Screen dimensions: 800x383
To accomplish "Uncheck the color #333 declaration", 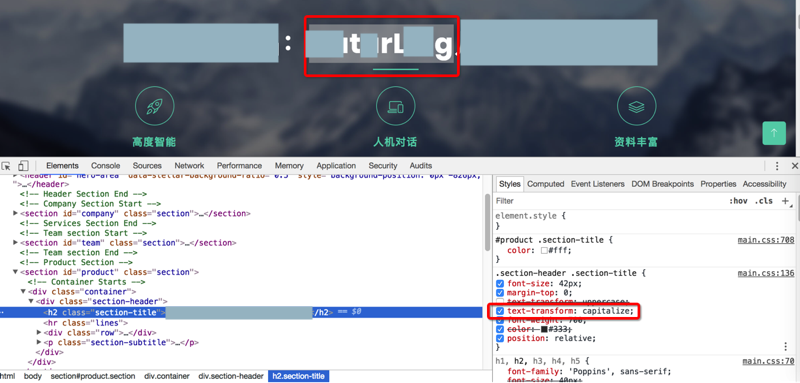I will (x=500, y=329).
